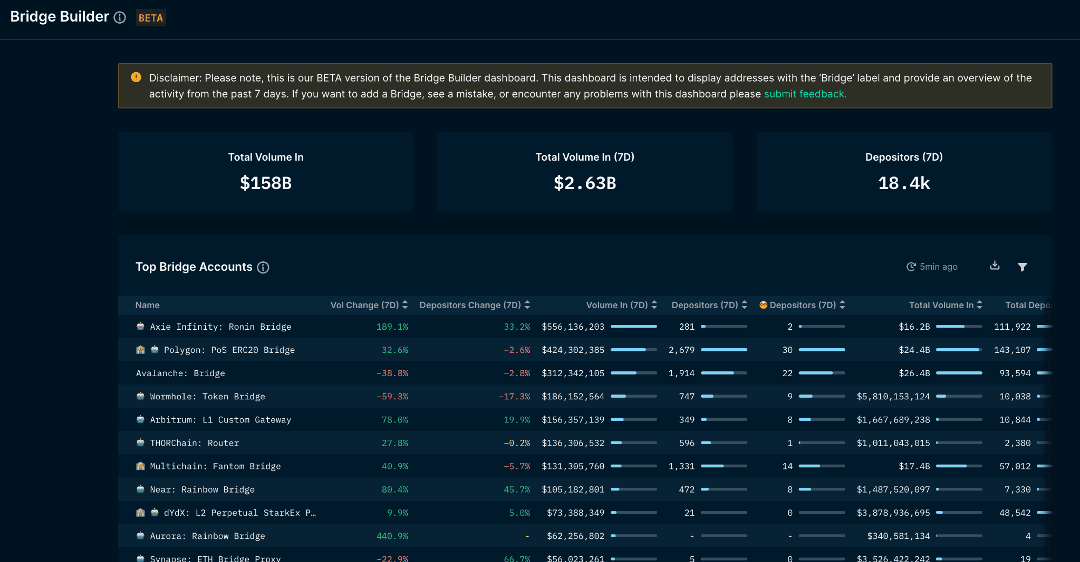
Task: Click the warning icon in the disclaimer banner
Action: [x=136, y=78]
